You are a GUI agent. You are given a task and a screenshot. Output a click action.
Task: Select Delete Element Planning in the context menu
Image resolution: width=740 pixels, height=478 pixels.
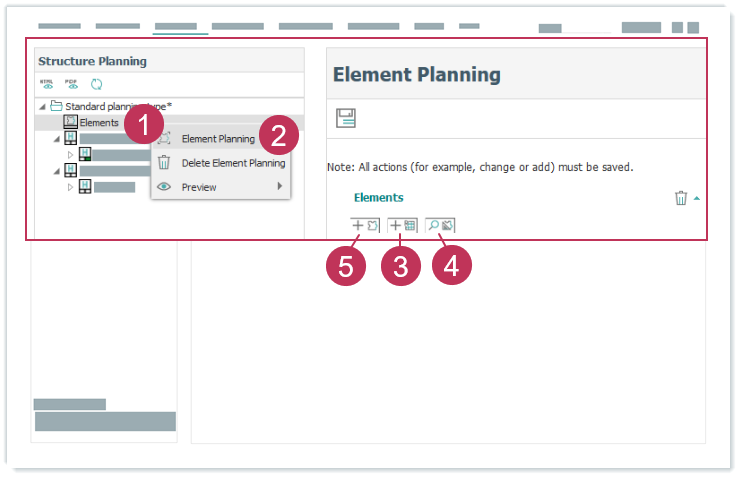[x=233, y=163]
